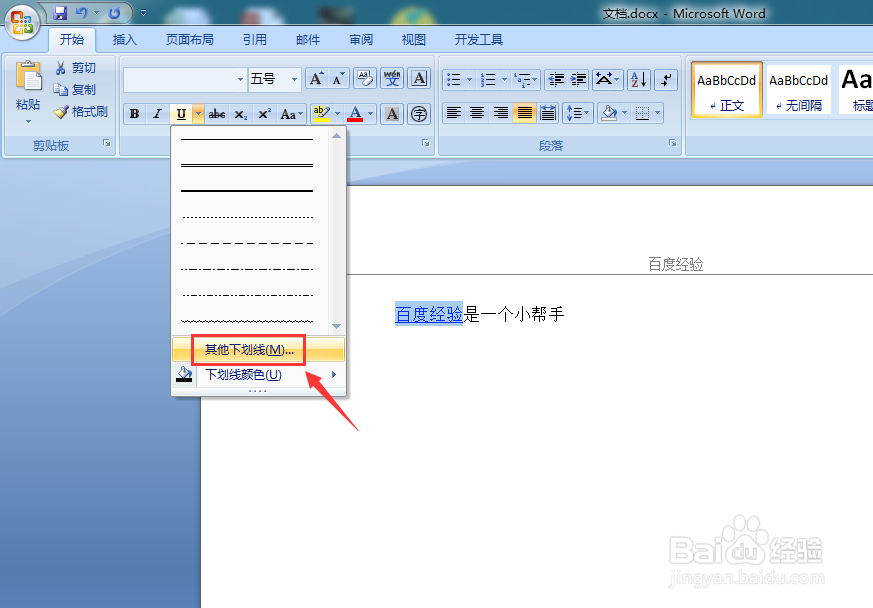This screenshot has width=873, height=608.
Task: Shrink the font size
Action: [338, 80]
